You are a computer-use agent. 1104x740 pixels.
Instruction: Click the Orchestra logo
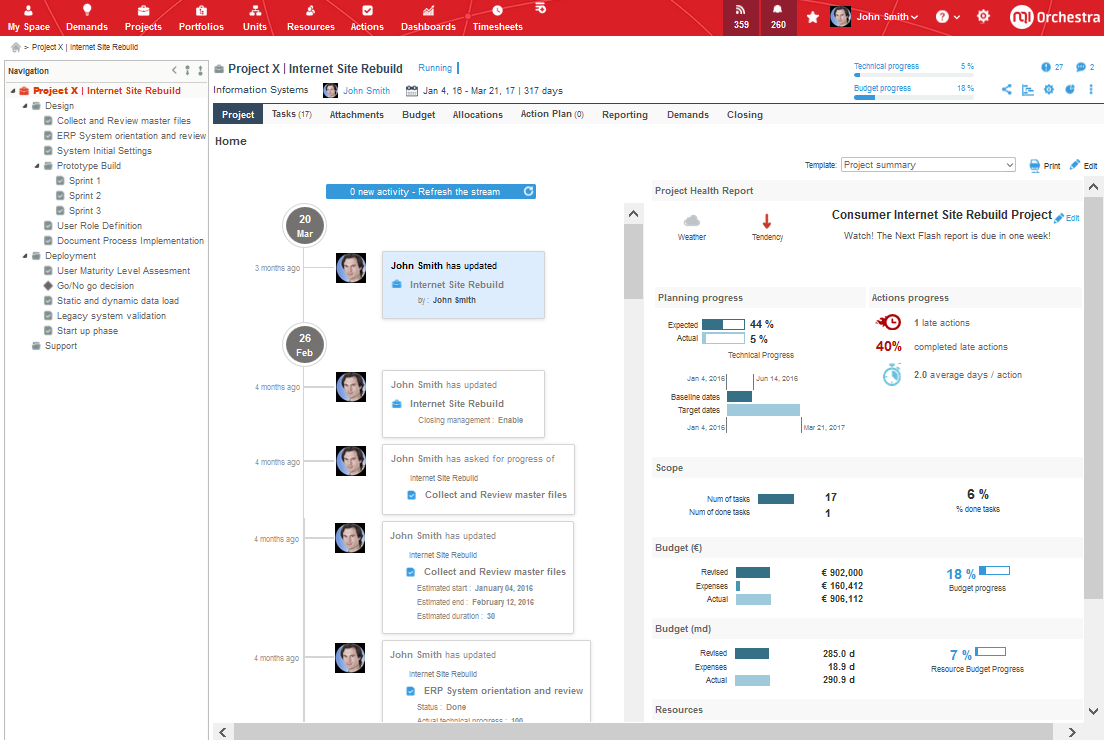coord(1054,17)
